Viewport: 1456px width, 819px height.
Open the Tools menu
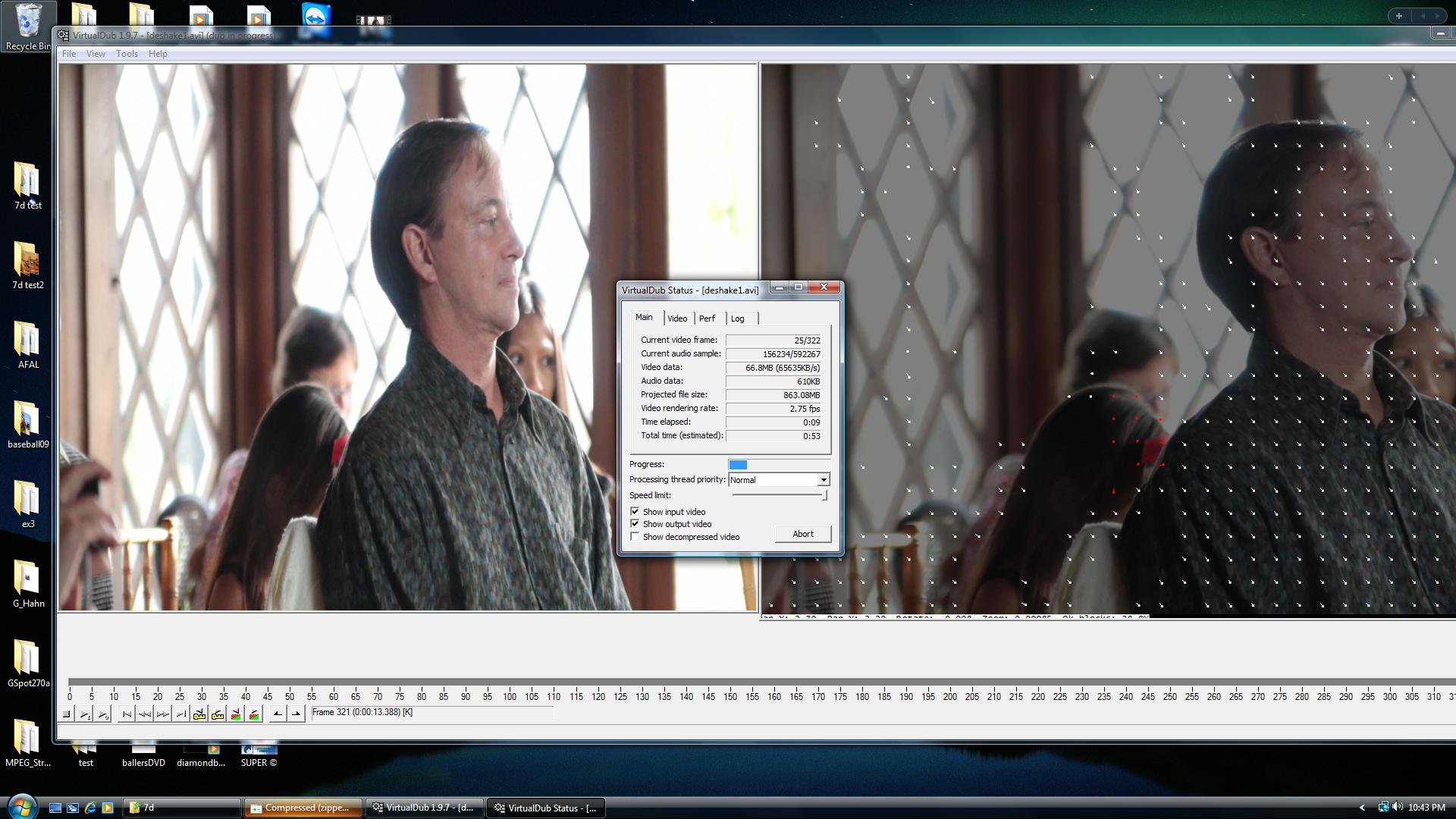(x=127, y=54)
